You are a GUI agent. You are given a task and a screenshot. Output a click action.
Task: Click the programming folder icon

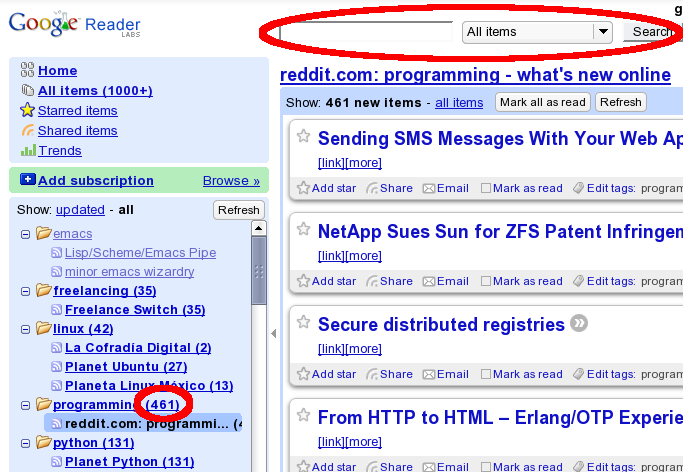(x=44, y=404)
